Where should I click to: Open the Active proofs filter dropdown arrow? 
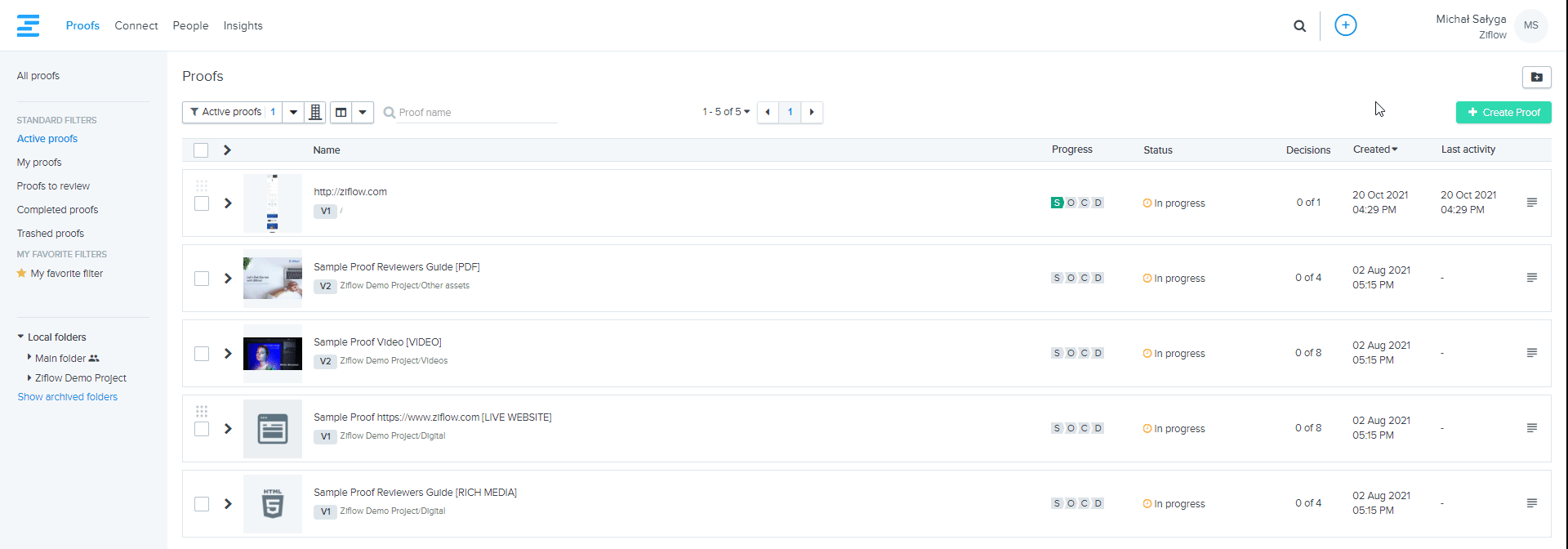point(293,112)
